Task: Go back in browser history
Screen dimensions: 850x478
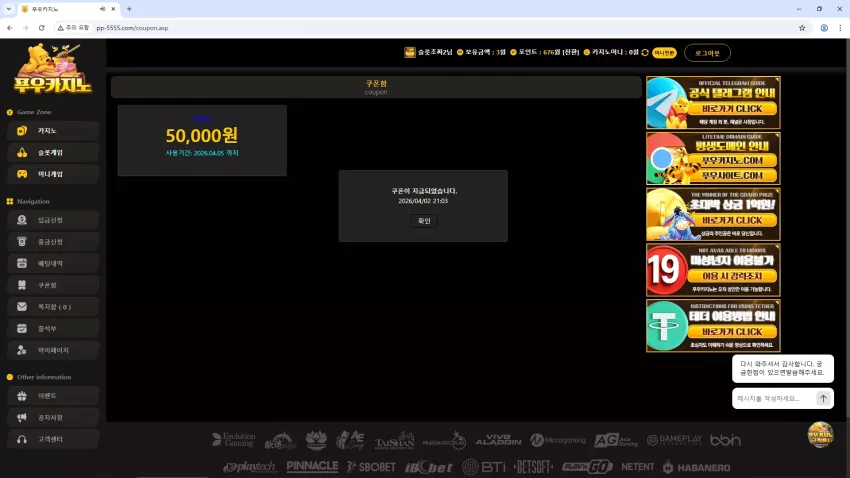Action: pos(10,28)
